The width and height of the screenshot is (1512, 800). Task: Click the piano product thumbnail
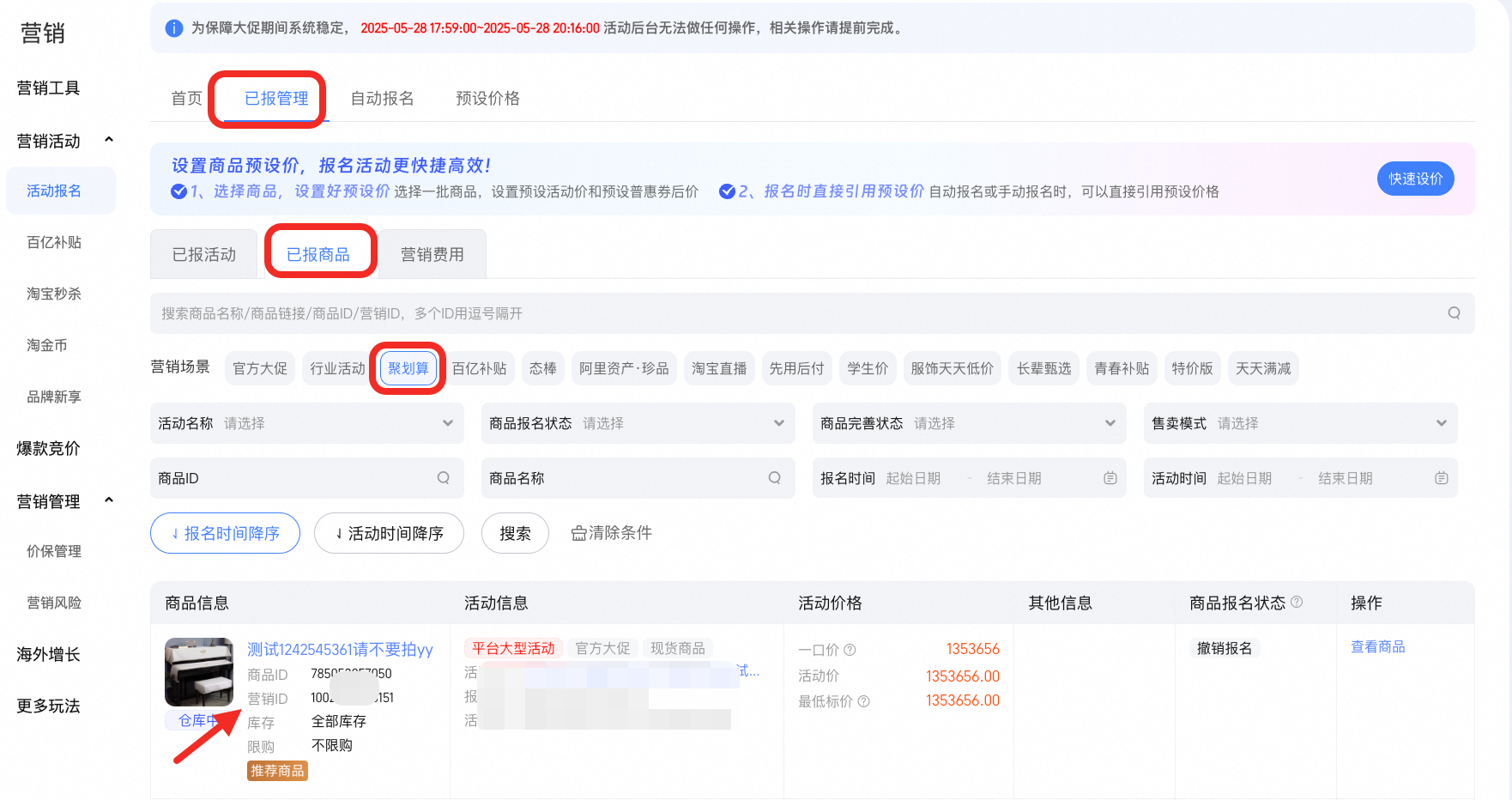[x=199, y=672]
